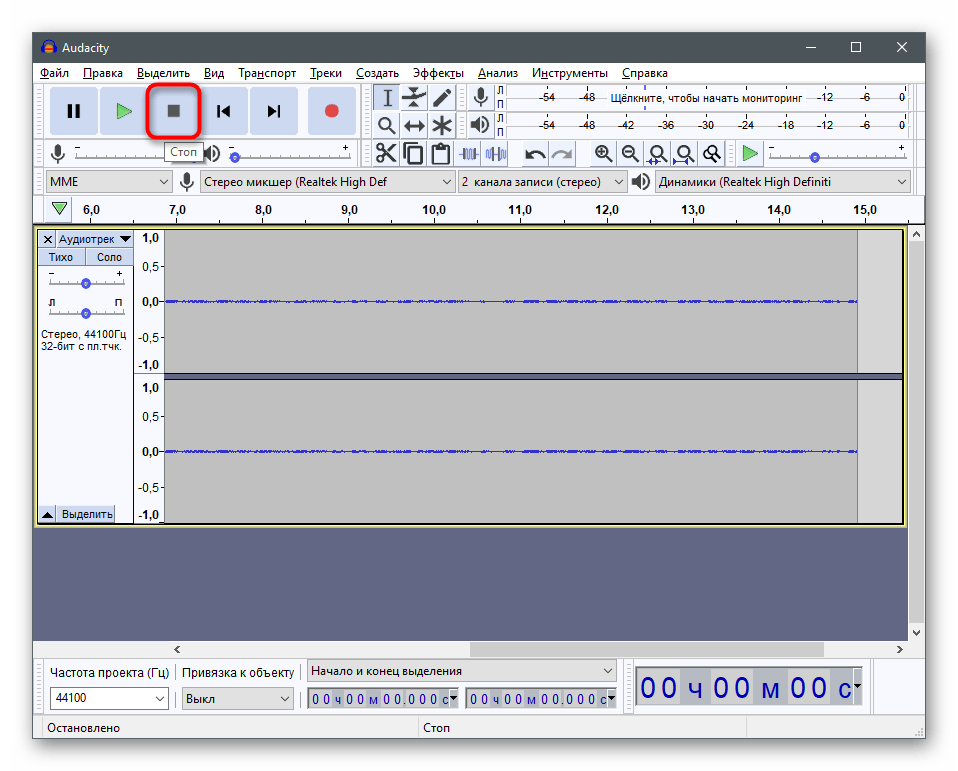Image resolution: width=958 pixels, height=771 pixels.
Task: Open the Вид menu
Action: click(214, 73)
